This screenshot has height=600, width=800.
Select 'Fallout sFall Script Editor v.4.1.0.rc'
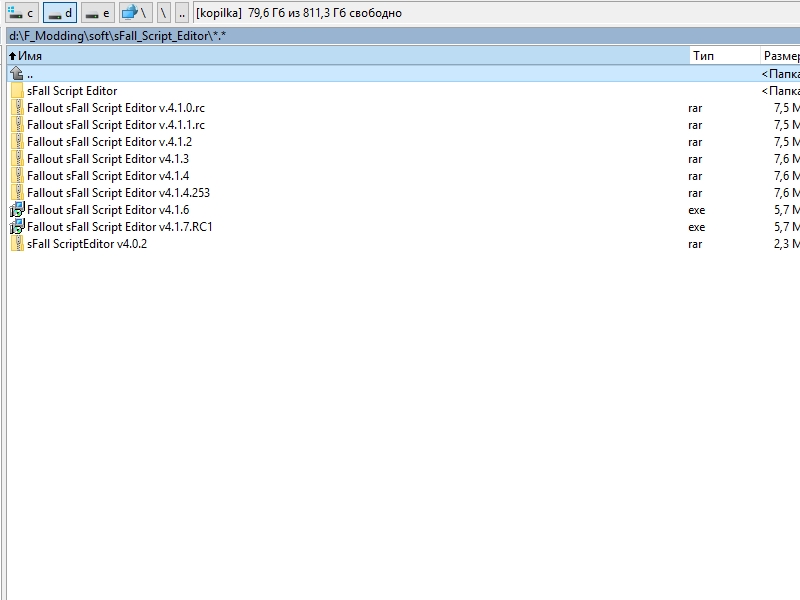pyautogui.click(x=116, y=108)
